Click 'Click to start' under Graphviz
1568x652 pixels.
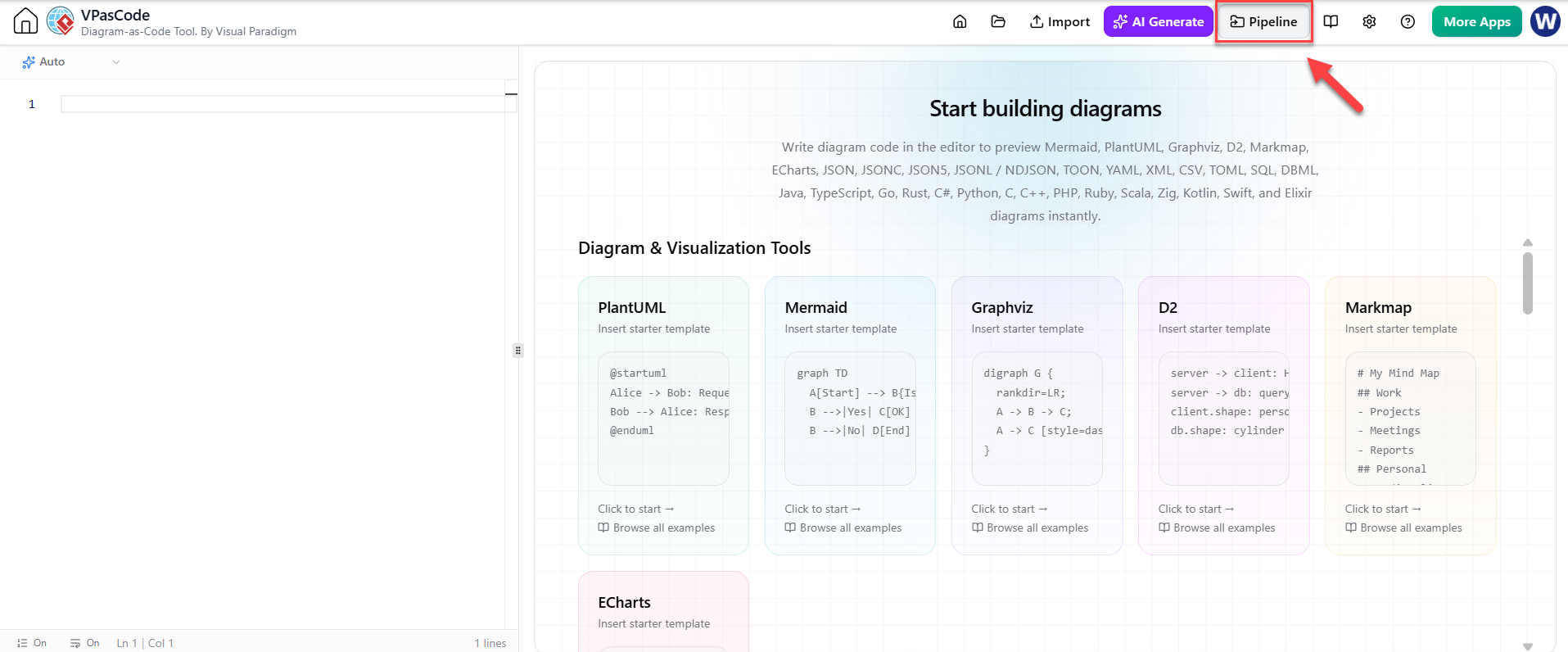pyautogui.click(x=1010, y=509)
